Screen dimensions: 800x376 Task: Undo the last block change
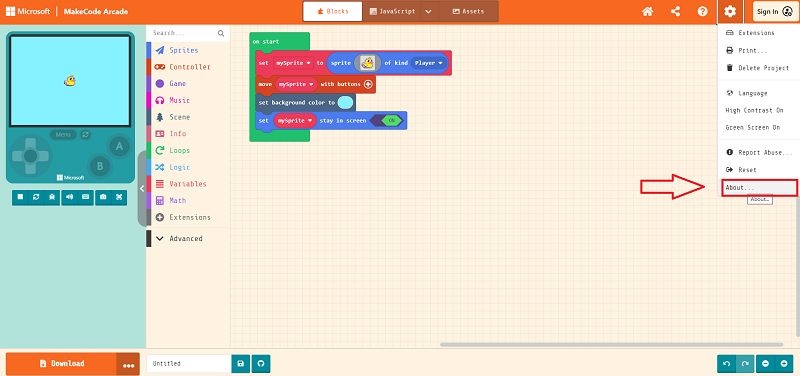click(727, 364)
